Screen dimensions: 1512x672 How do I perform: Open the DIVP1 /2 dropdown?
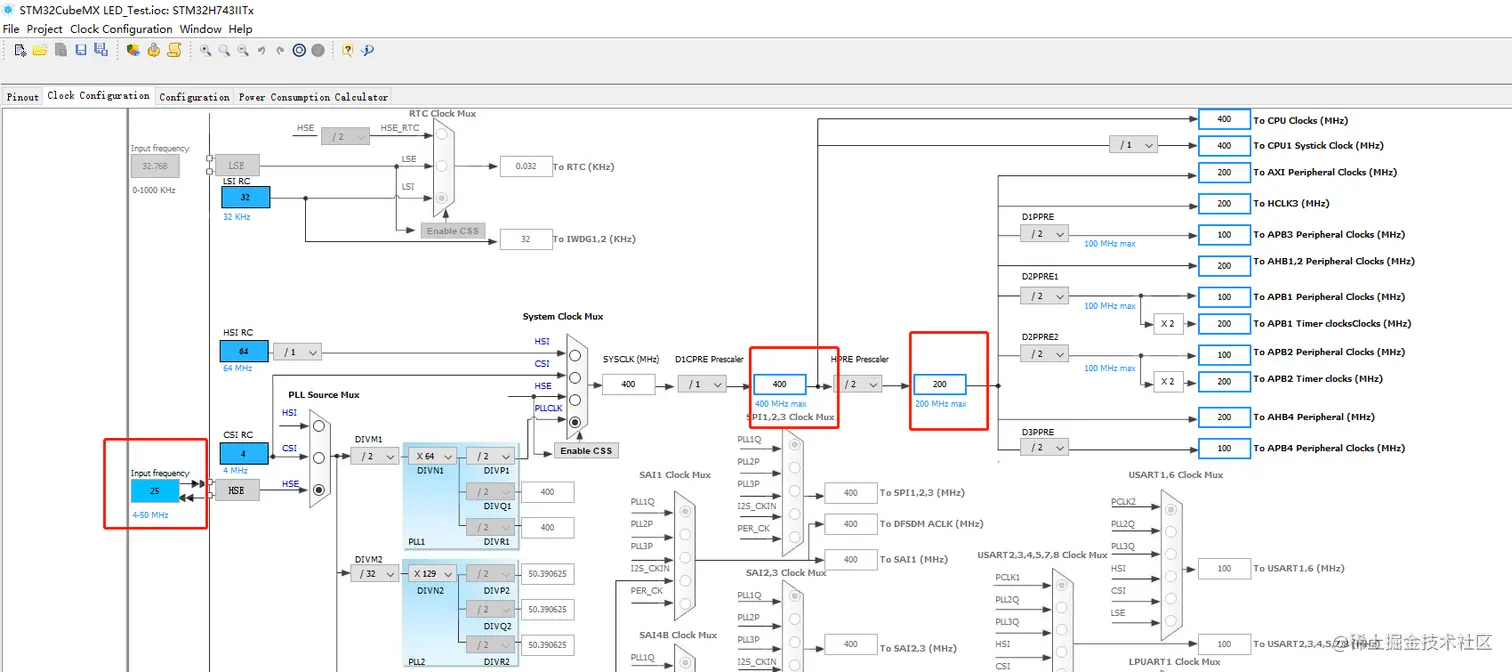pos(490,456)
